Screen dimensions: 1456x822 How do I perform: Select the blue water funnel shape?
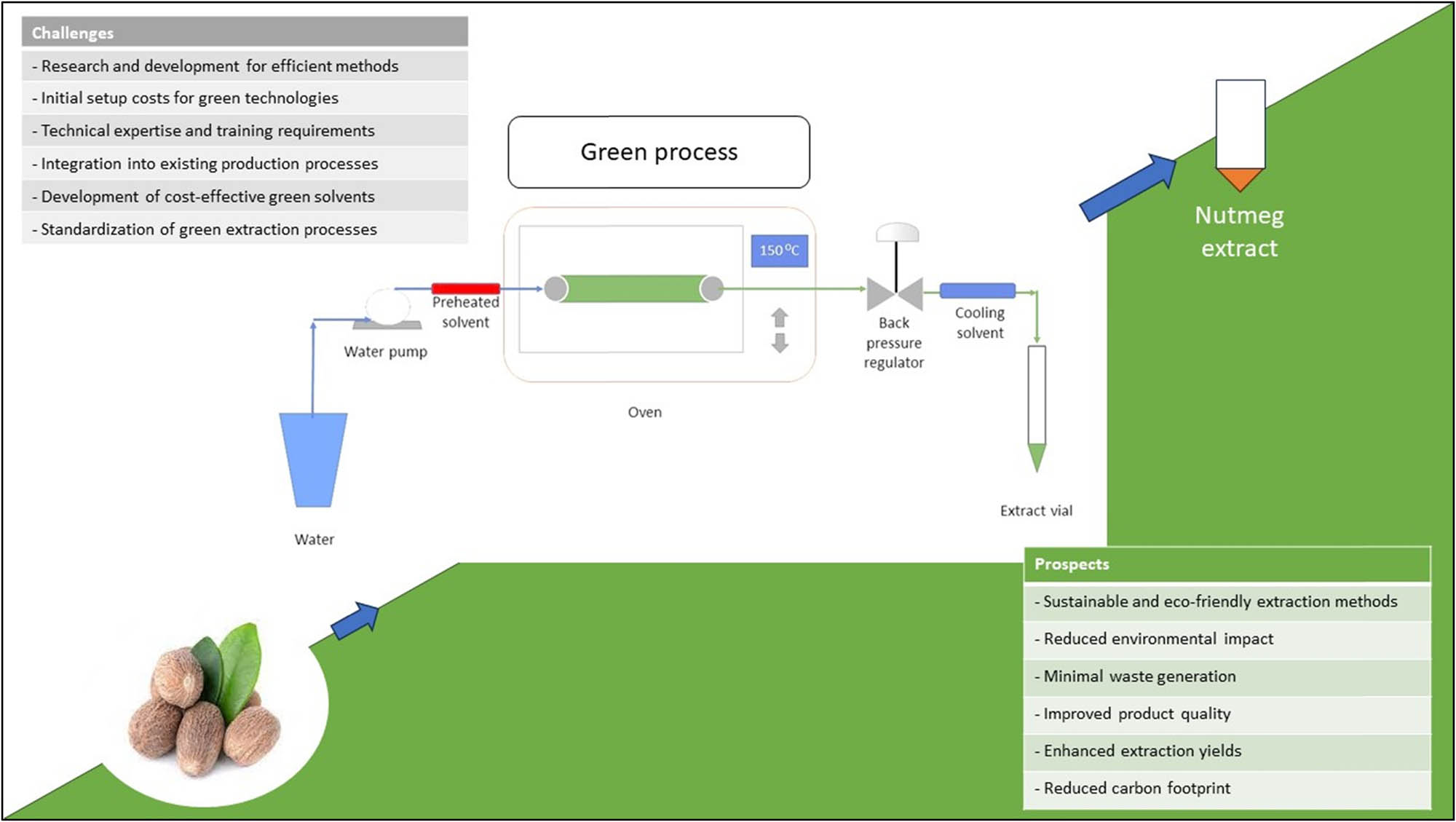pos(313,461)
